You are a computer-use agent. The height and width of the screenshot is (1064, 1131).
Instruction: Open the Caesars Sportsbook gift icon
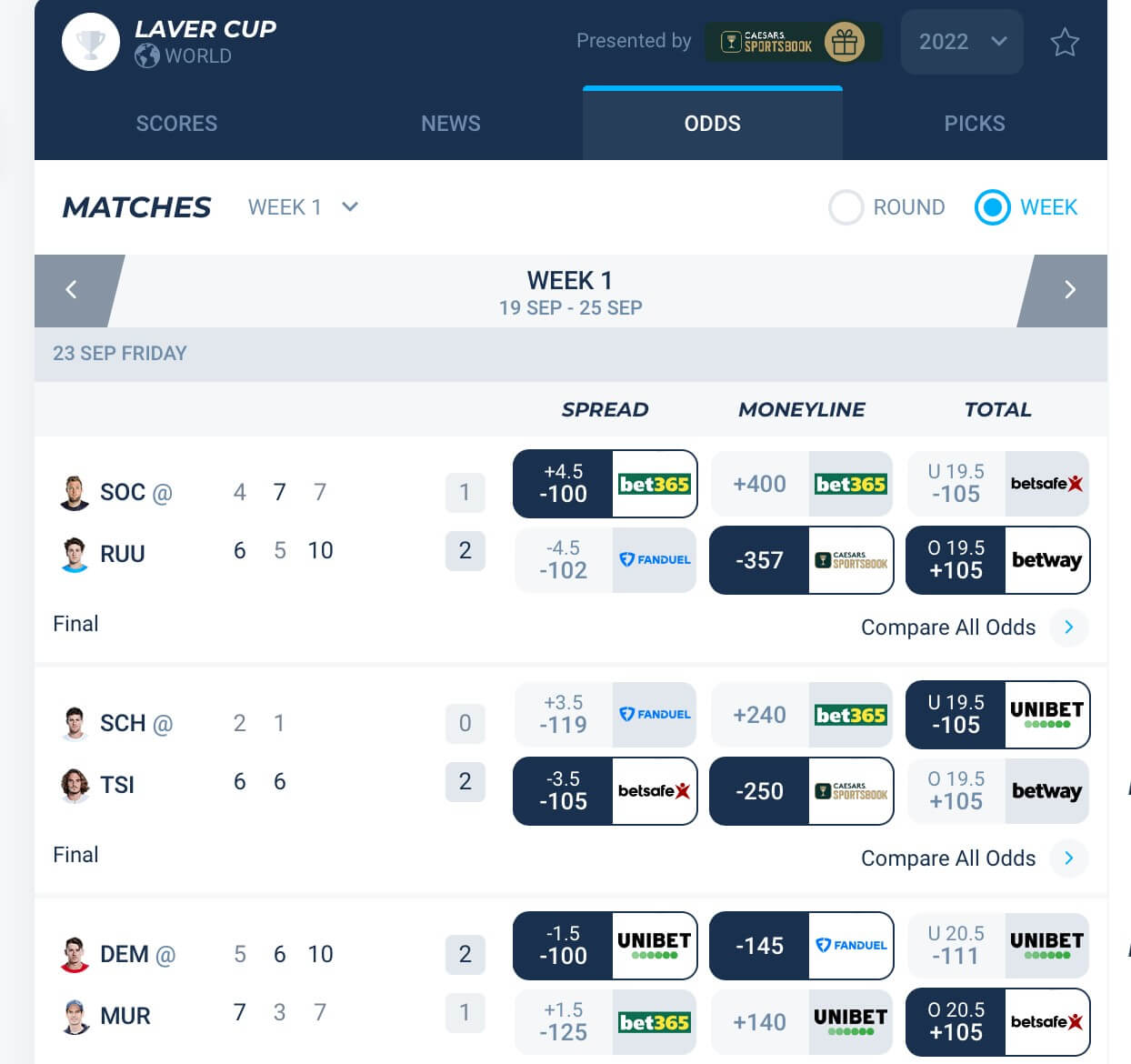pos(845,42)
